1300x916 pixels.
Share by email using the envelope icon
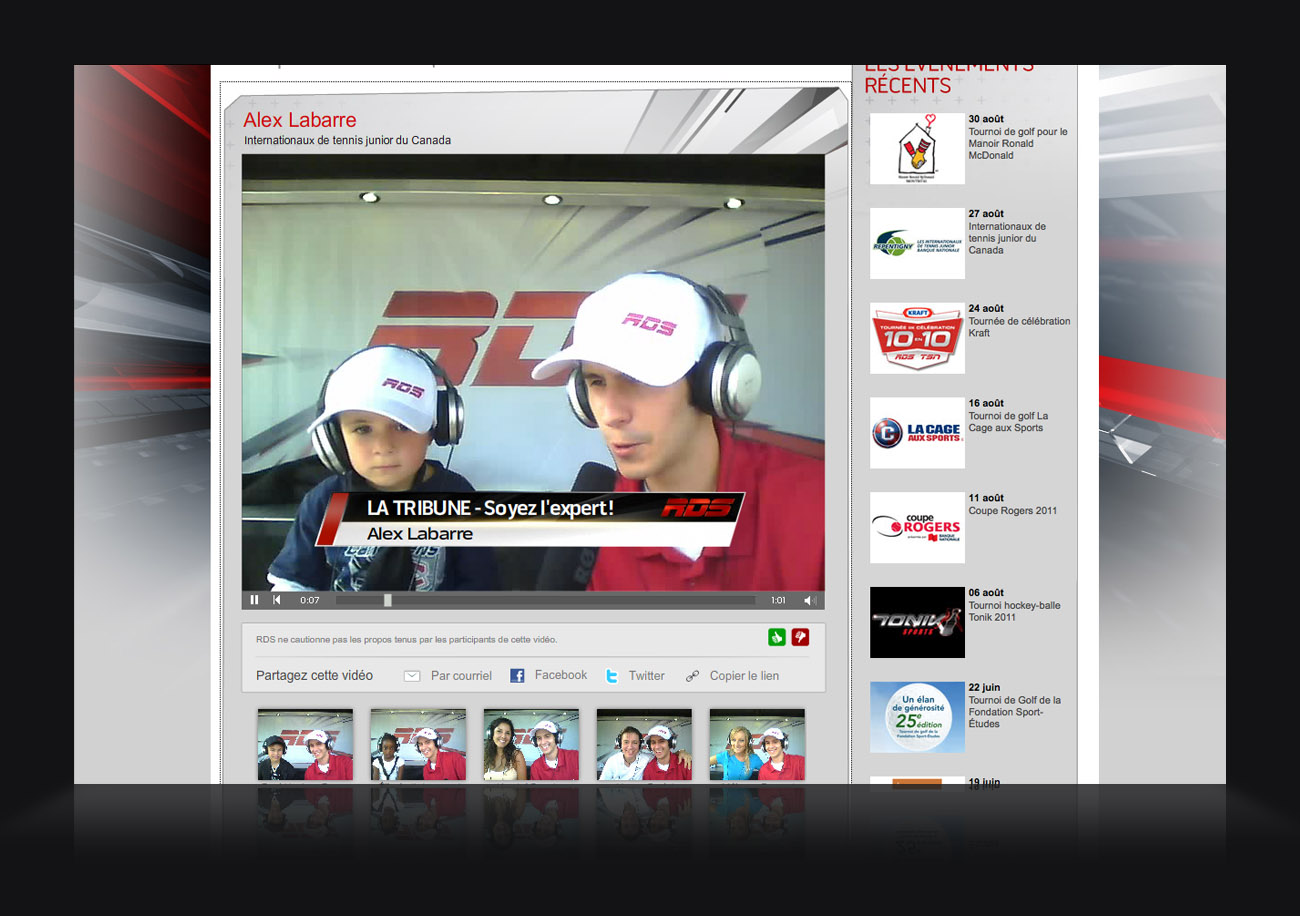412,676
